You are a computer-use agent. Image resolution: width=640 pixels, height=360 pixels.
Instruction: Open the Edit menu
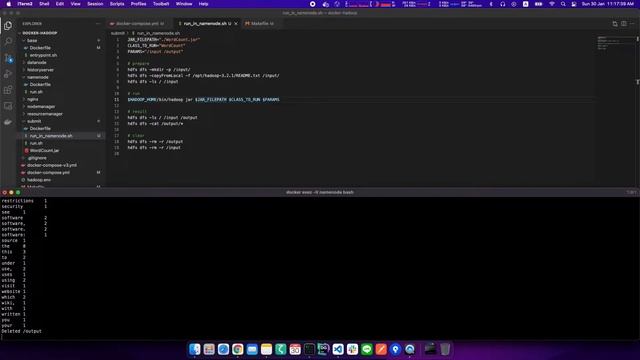(60, 4)
